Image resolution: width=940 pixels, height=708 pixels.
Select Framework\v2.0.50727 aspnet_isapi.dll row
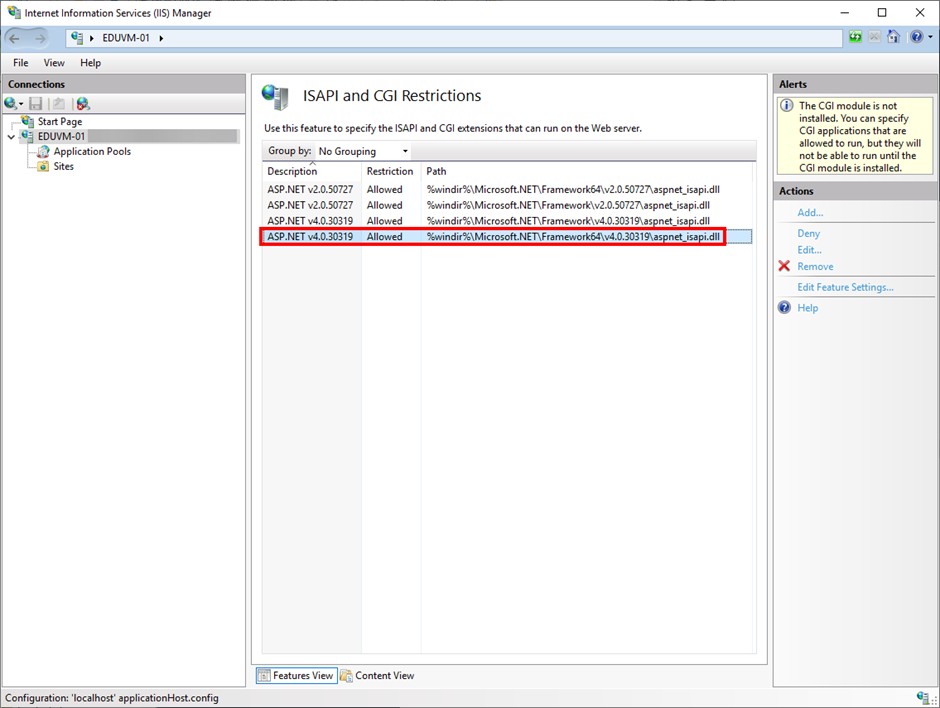(507, 205)
